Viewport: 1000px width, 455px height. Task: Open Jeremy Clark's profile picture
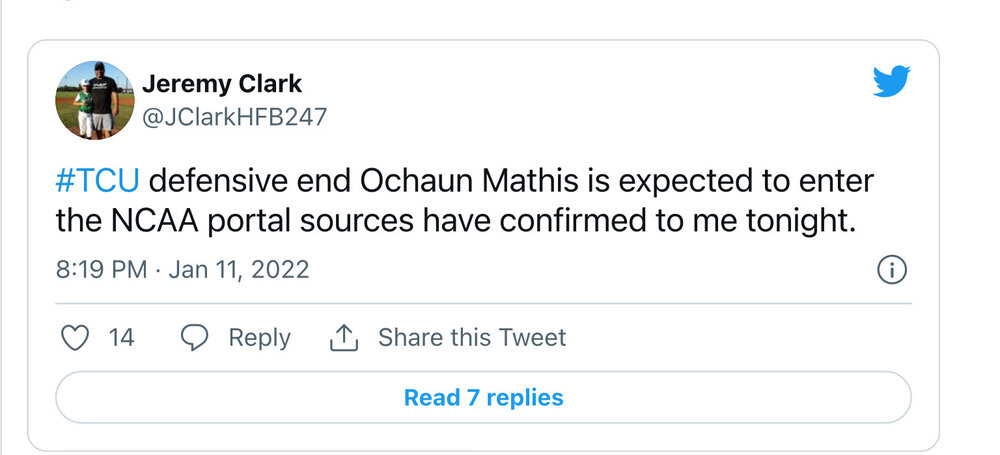click(x=95, y=100)
